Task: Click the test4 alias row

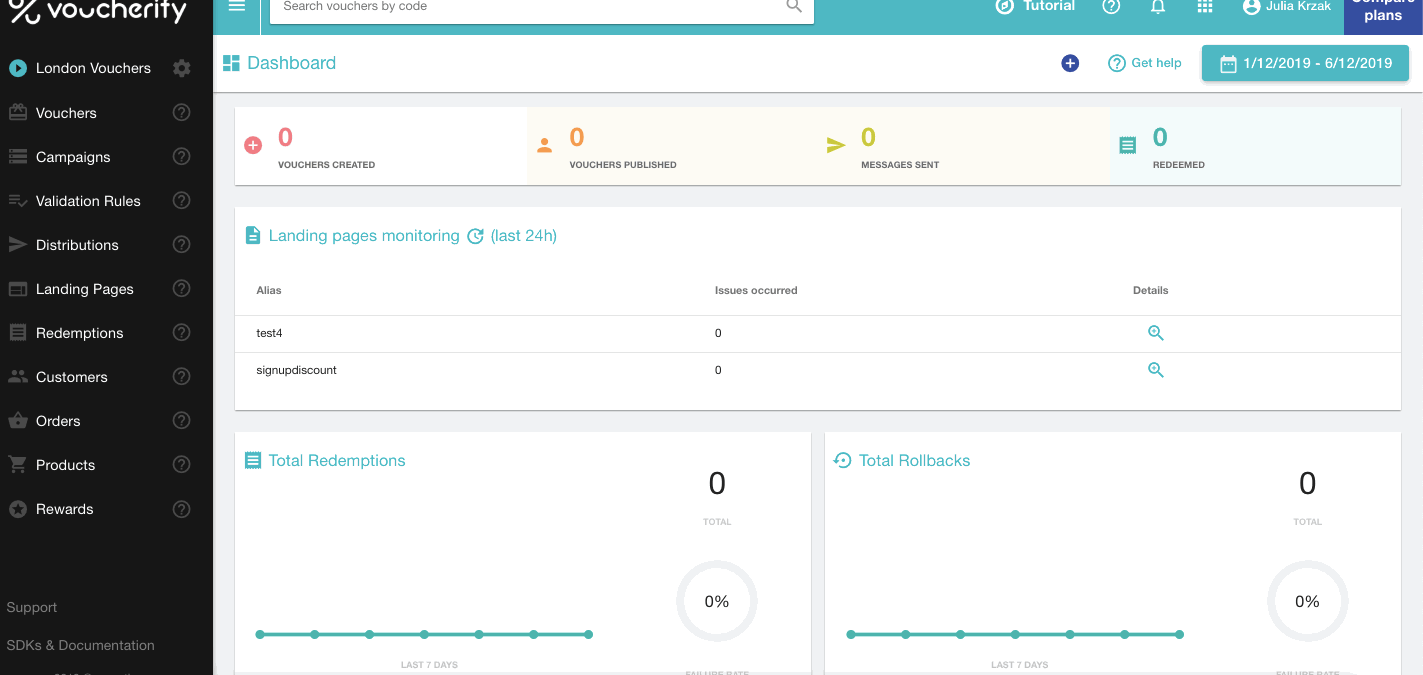Action: (817, 333)
